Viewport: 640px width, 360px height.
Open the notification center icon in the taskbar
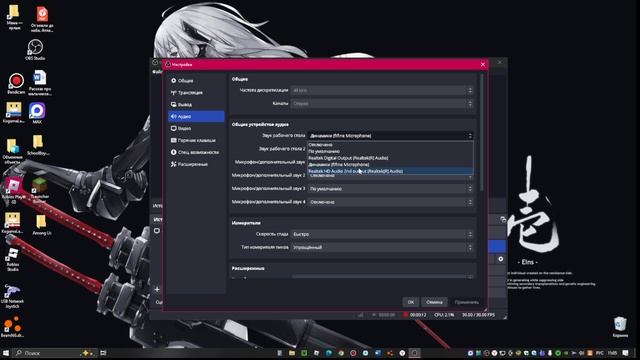[626, 353]
